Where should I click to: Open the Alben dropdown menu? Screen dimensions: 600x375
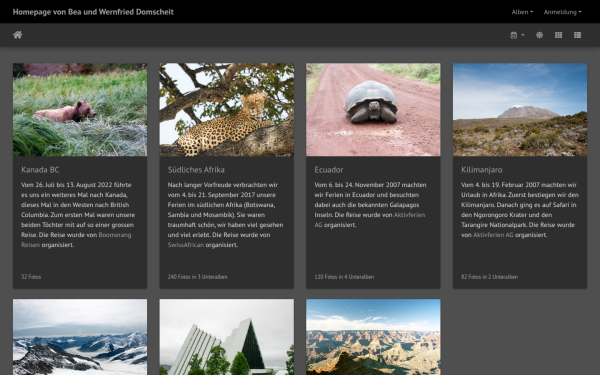pos(522,12)
